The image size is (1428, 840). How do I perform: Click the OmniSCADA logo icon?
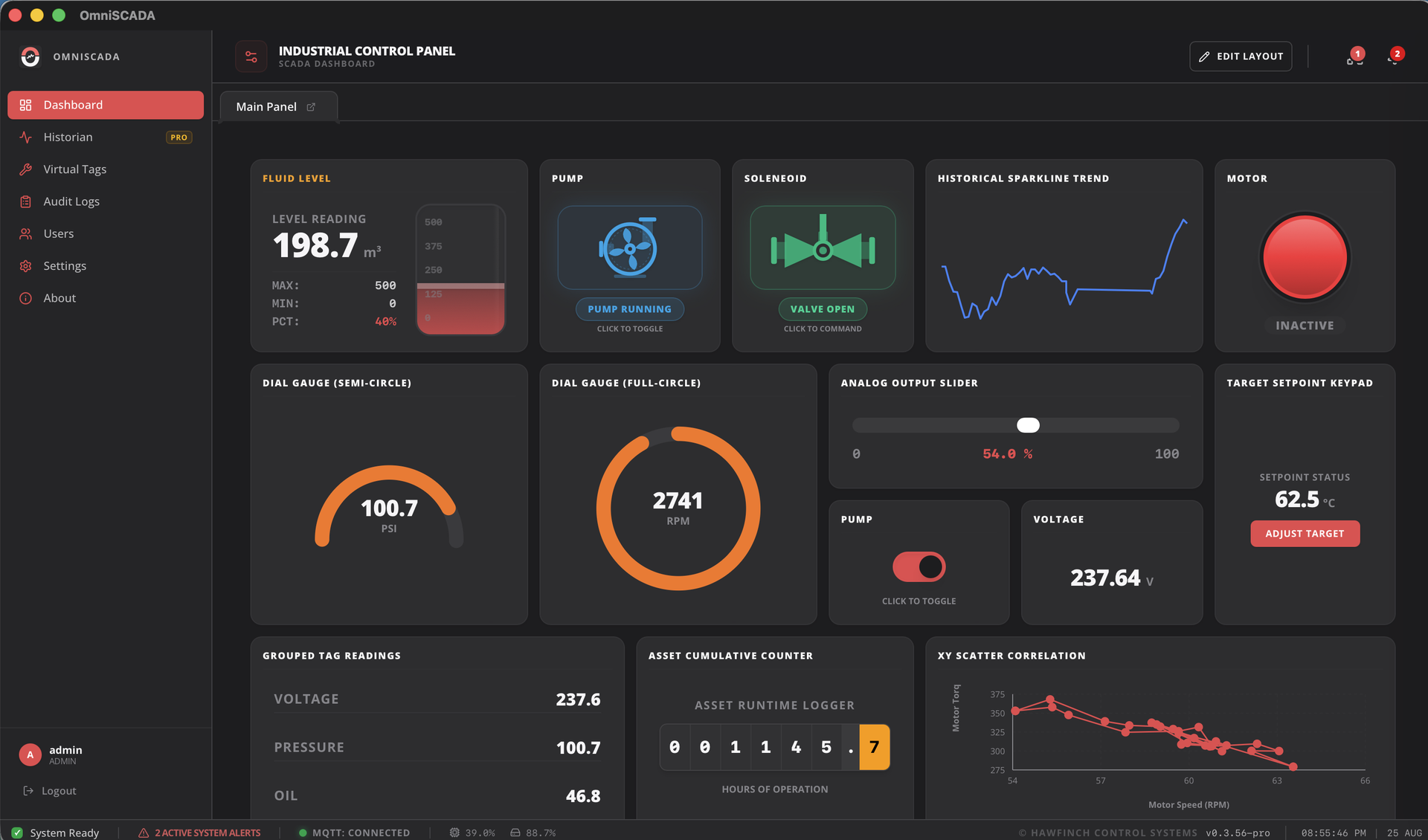coord(30,56)
